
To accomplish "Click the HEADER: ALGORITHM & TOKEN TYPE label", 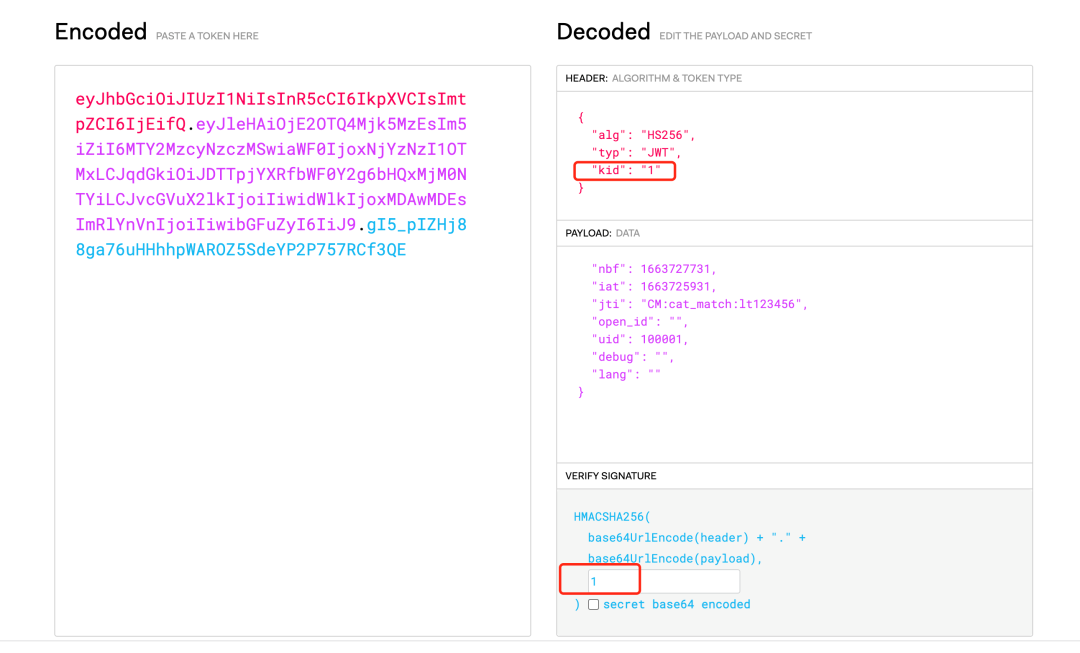I will (653, 78).
